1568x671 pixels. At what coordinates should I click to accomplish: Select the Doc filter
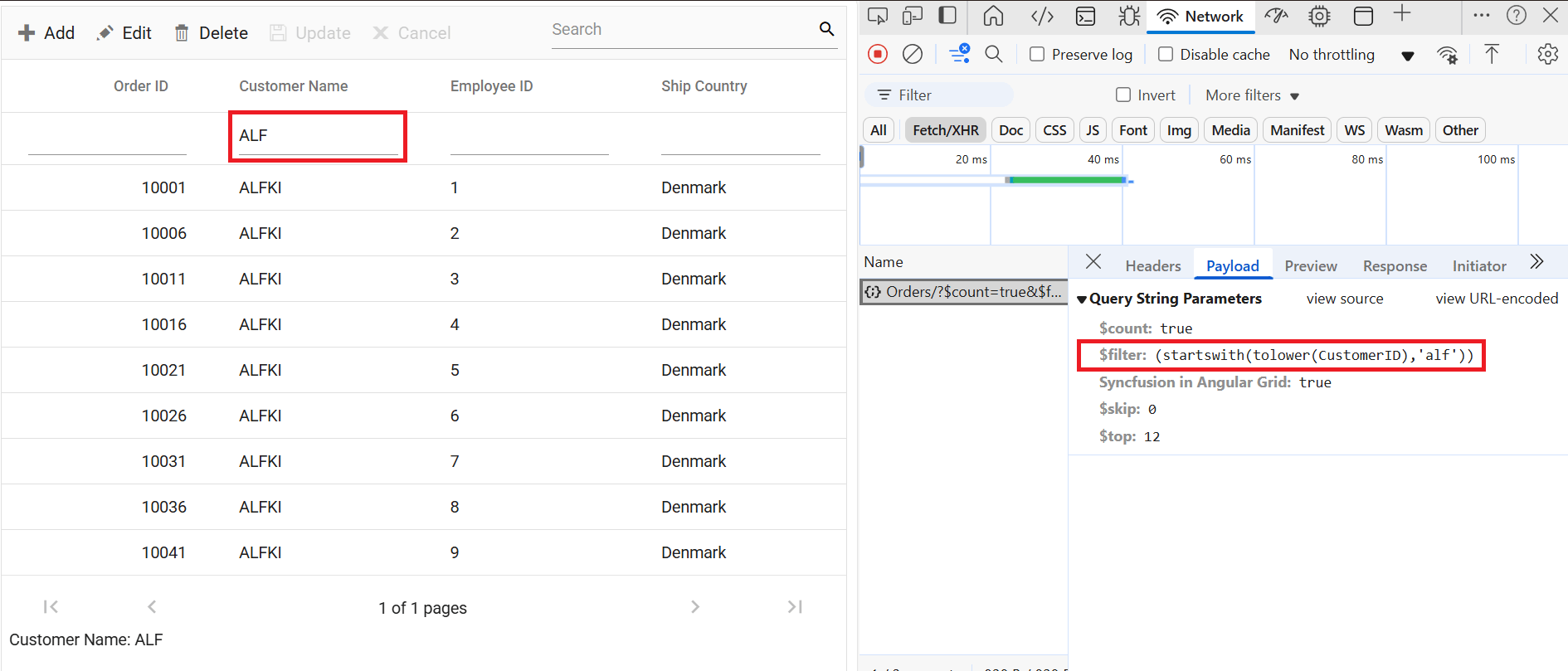coord(1010,130)
